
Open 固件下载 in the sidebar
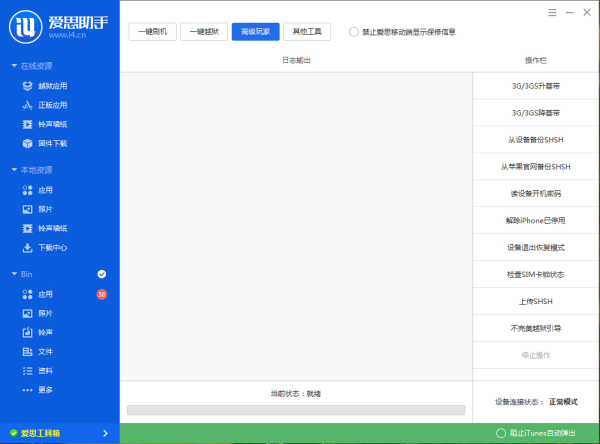[52, 143]
